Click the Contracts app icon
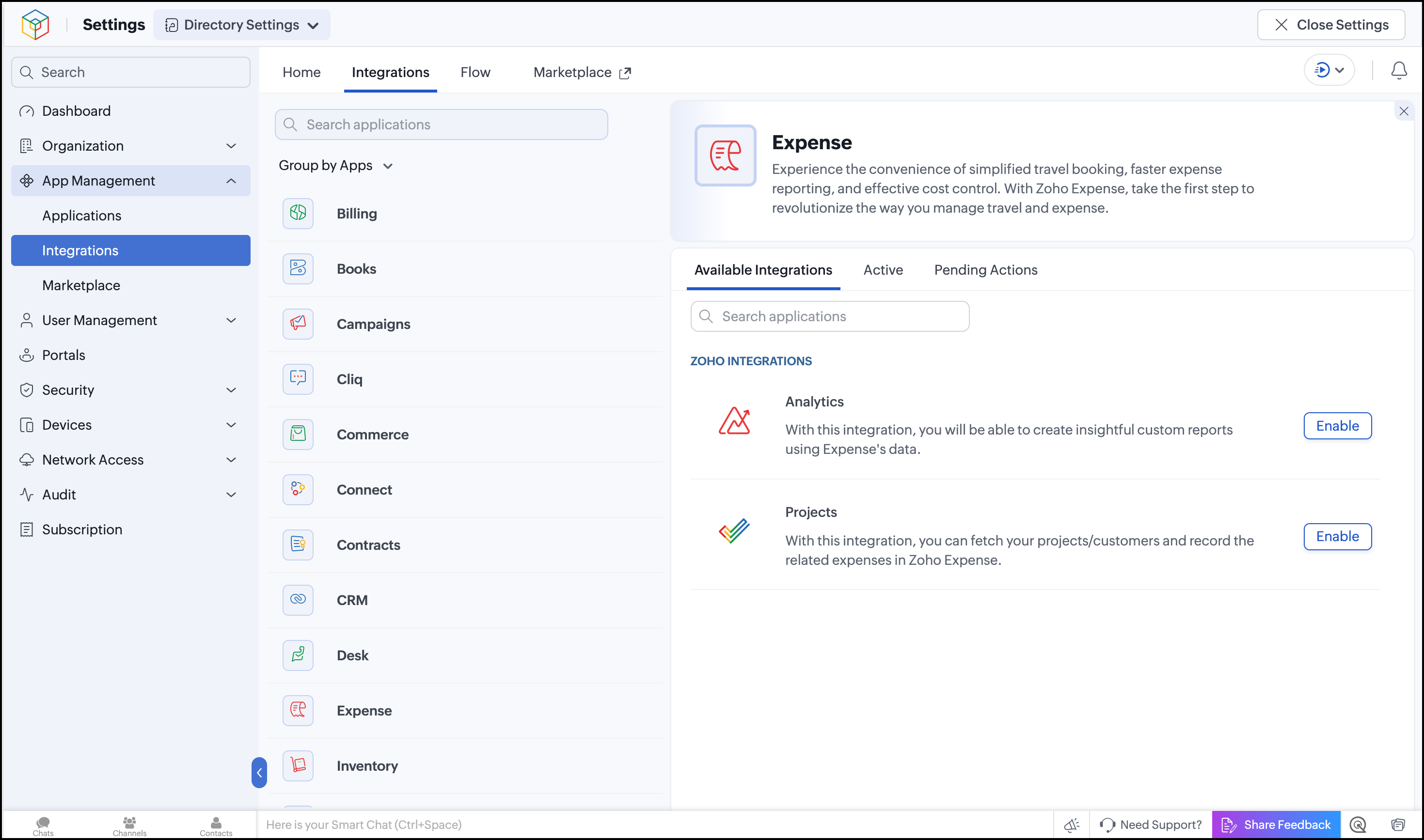This screenshot has width=1424, height=840. coord(298,544)
